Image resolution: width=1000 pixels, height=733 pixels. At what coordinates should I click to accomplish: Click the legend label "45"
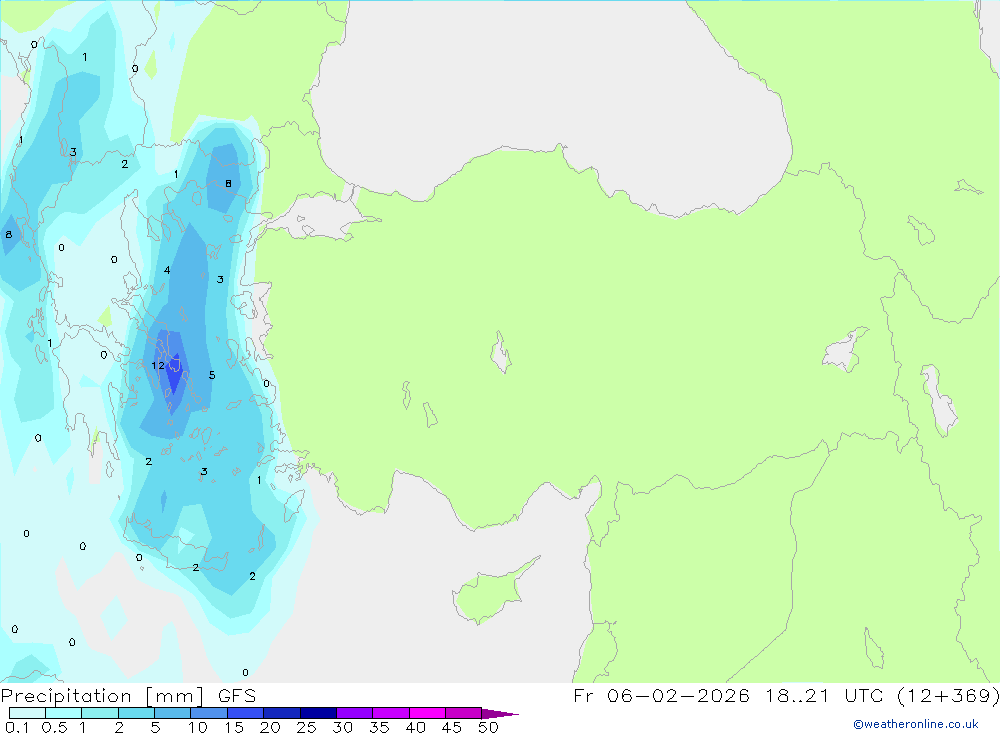click(x=452, y=727)
